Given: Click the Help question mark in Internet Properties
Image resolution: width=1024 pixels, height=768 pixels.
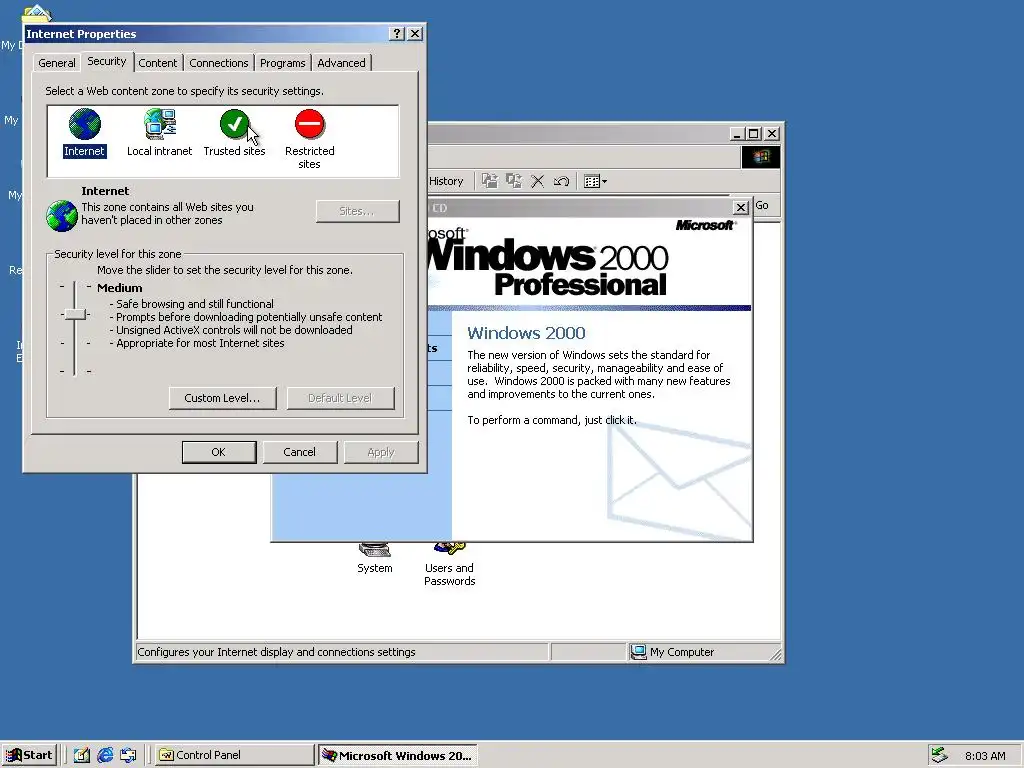Looking at the screenshot, I should point(397,34).
